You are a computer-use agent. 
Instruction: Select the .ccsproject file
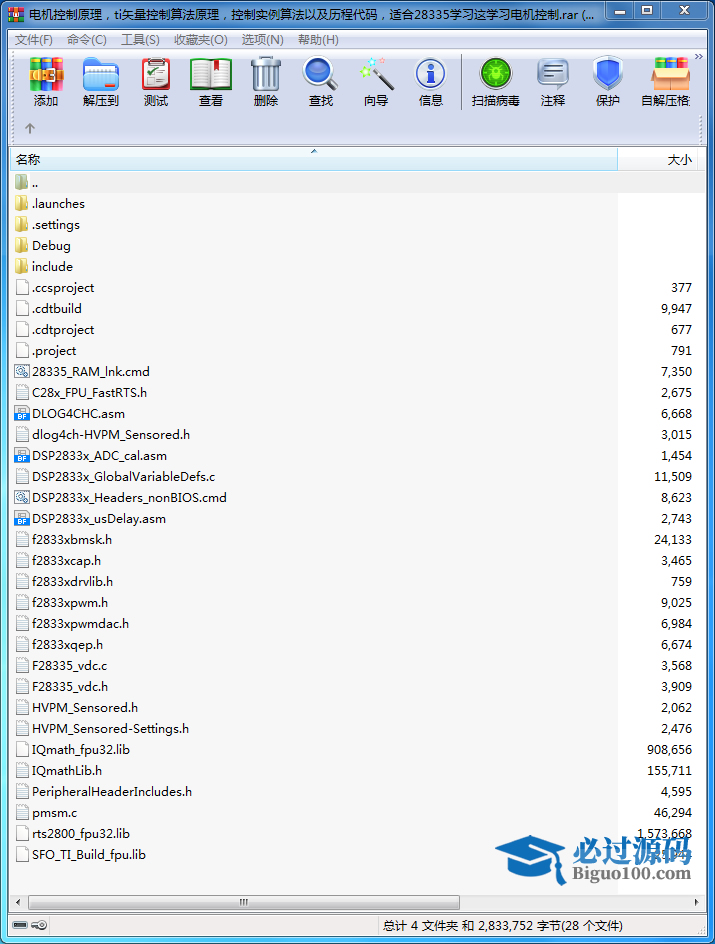click(x=55, y=288)
